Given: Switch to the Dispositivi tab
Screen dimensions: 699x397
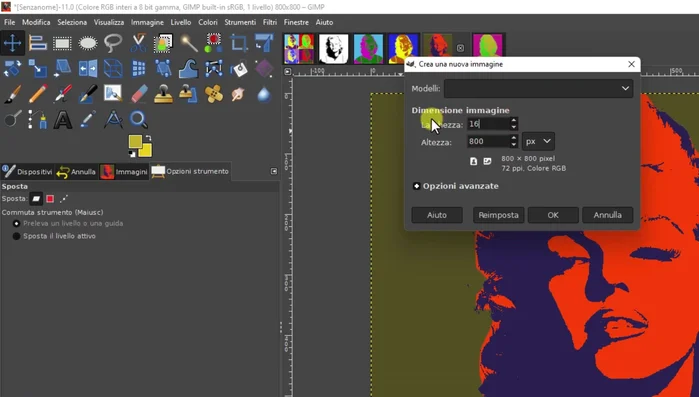Looking at the screenshot, I should [27, 172].
